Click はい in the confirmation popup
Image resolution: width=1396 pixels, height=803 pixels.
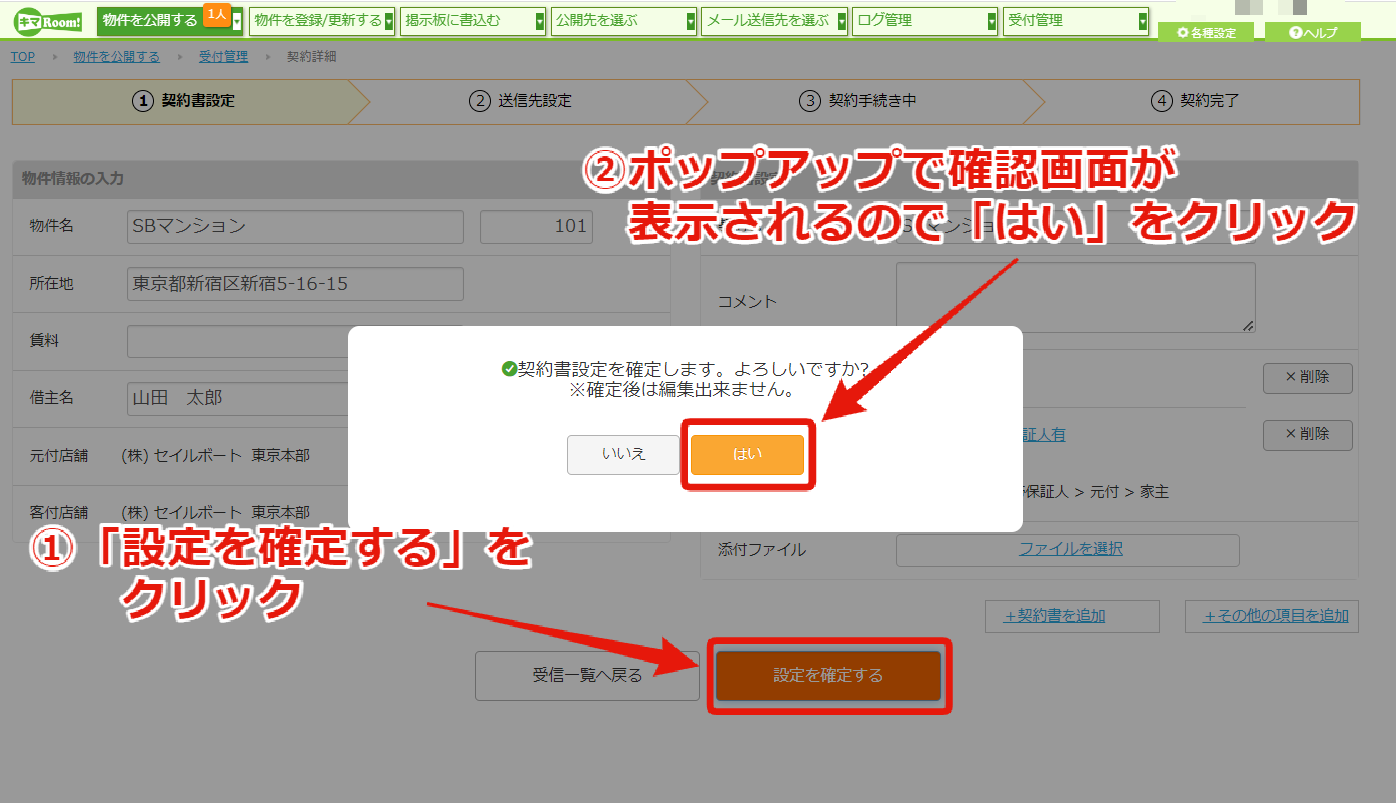747,454
